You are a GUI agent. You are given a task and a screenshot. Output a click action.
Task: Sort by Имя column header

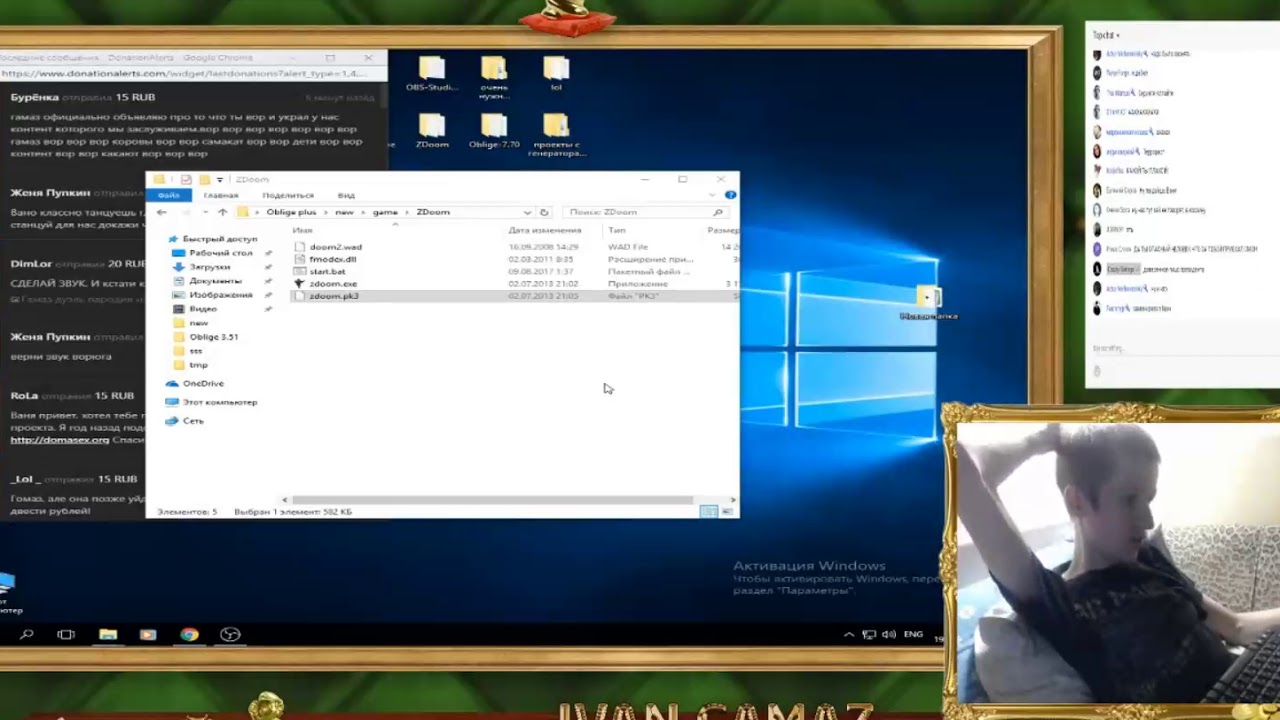tap(302, 230)
